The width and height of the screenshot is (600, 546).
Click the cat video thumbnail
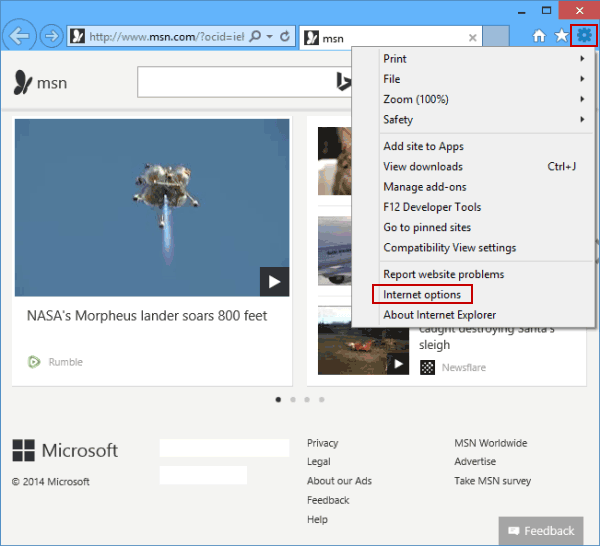(334, 161)
